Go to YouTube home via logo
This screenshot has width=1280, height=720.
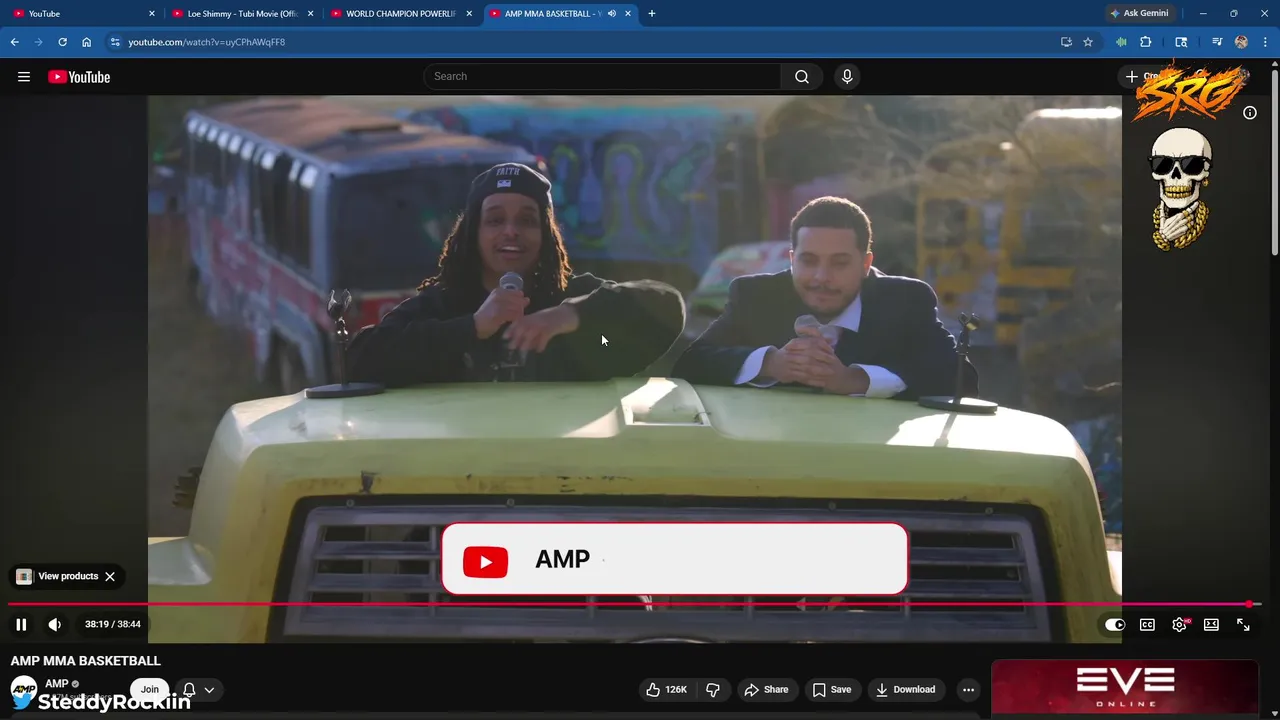click(79, 77)
